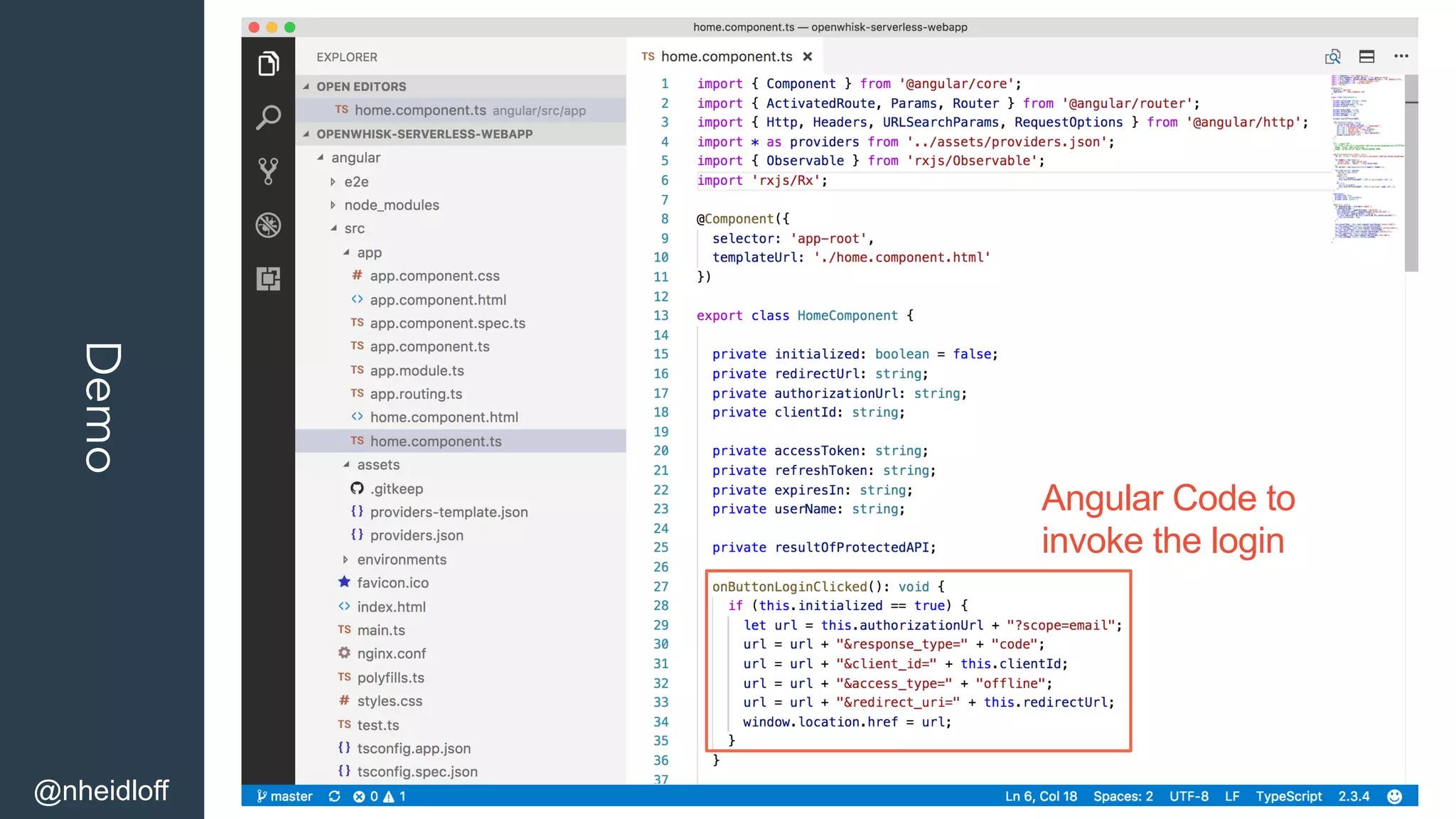Open the editor more actions ellipsis

click(x=1401, y=57)
